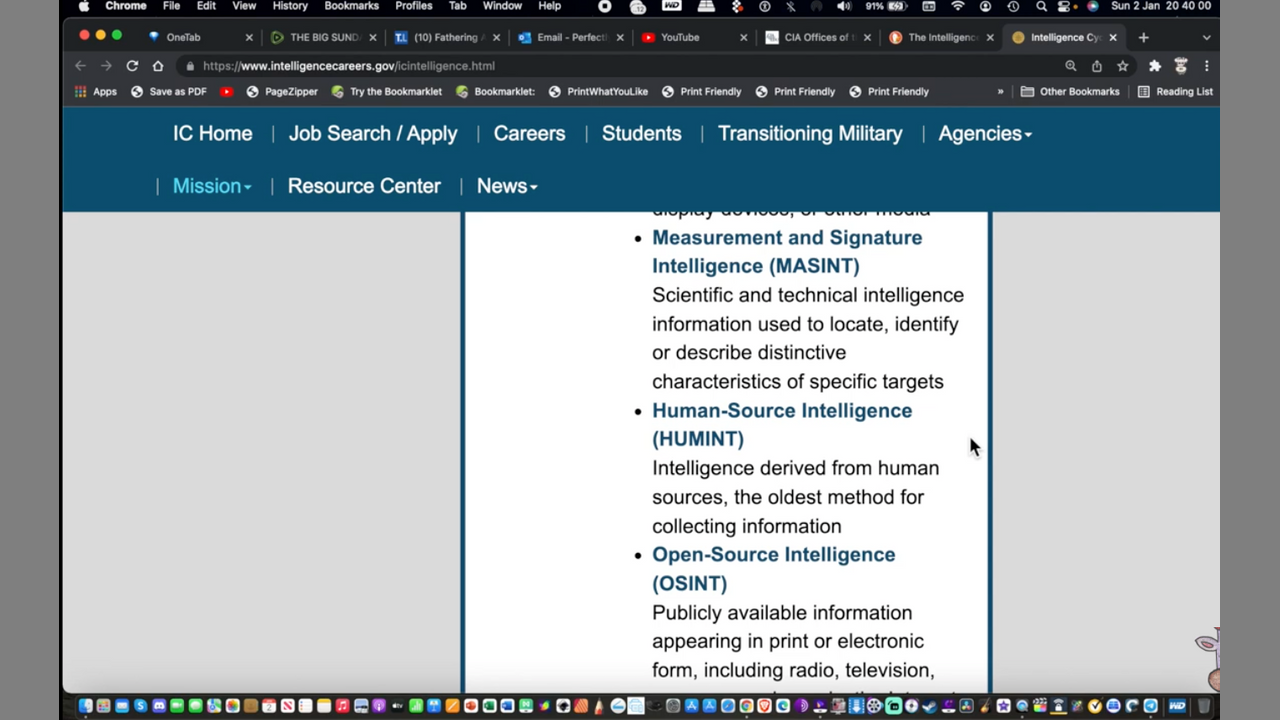Open the Human-Source Intelligence (HUMINT) link
The width and height of the screenshot is (1280, 720).
[781, 424]
